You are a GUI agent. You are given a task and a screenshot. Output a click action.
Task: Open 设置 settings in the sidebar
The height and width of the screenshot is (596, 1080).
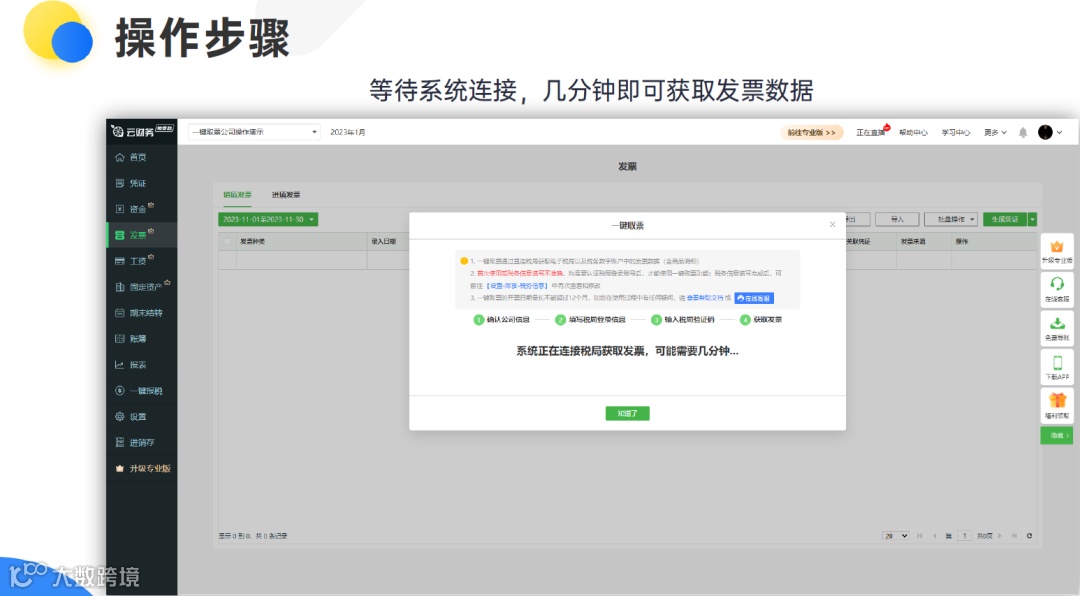pos(141,417)
